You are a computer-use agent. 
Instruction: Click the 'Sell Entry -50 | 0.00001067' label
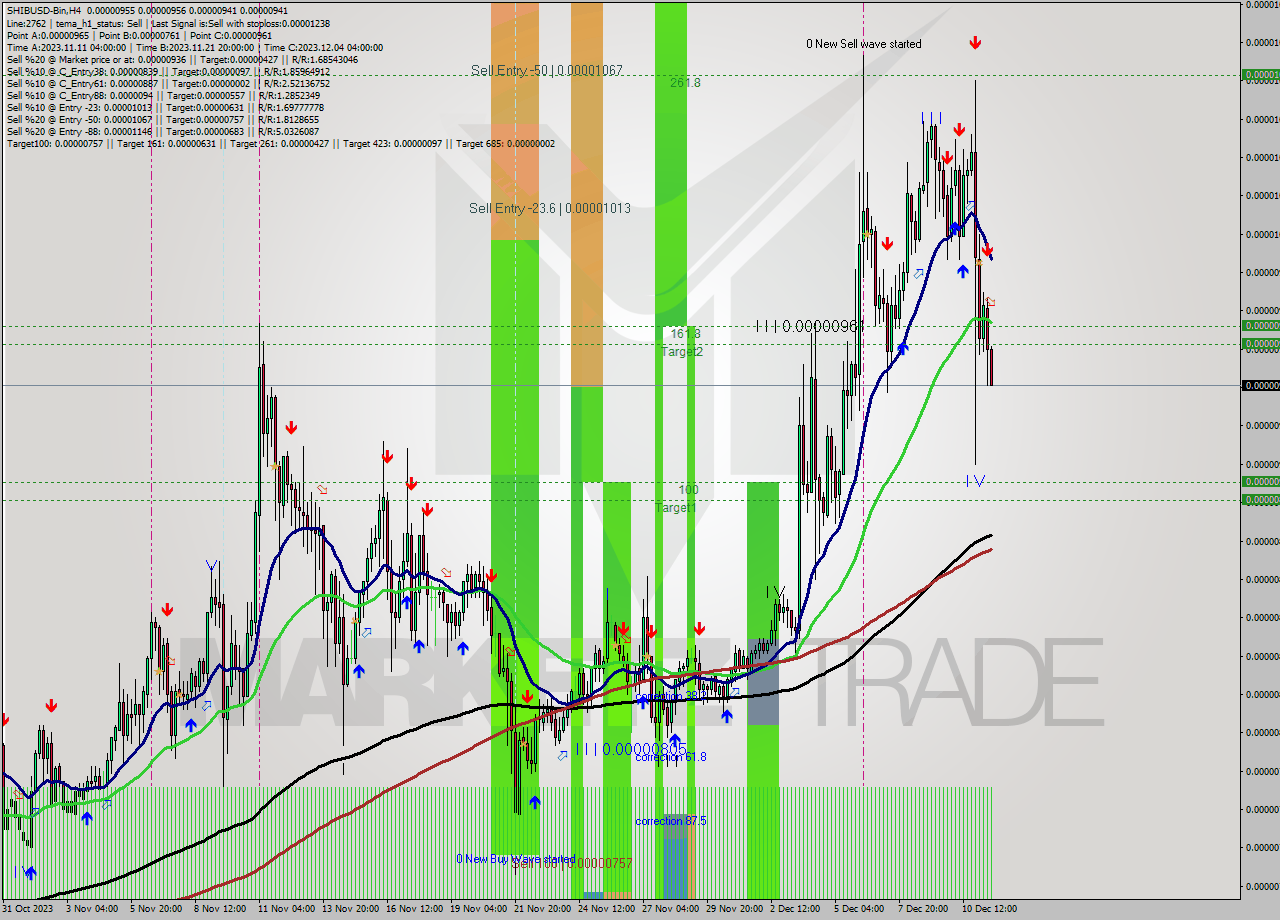(547, 70)
